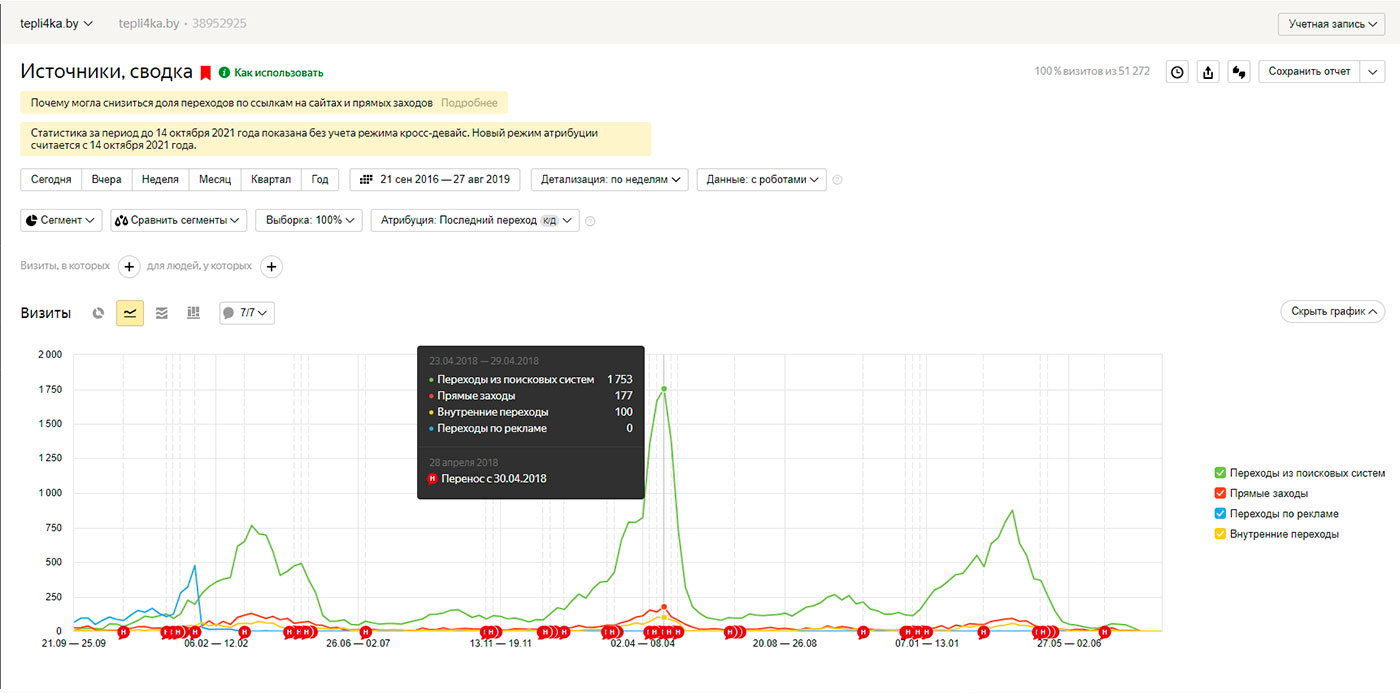Image resolution: width=1400 pixels, height=693 pixels.
Task: Click the 'Сохранить отчет' button
Action: click(x=1309, y=72)
